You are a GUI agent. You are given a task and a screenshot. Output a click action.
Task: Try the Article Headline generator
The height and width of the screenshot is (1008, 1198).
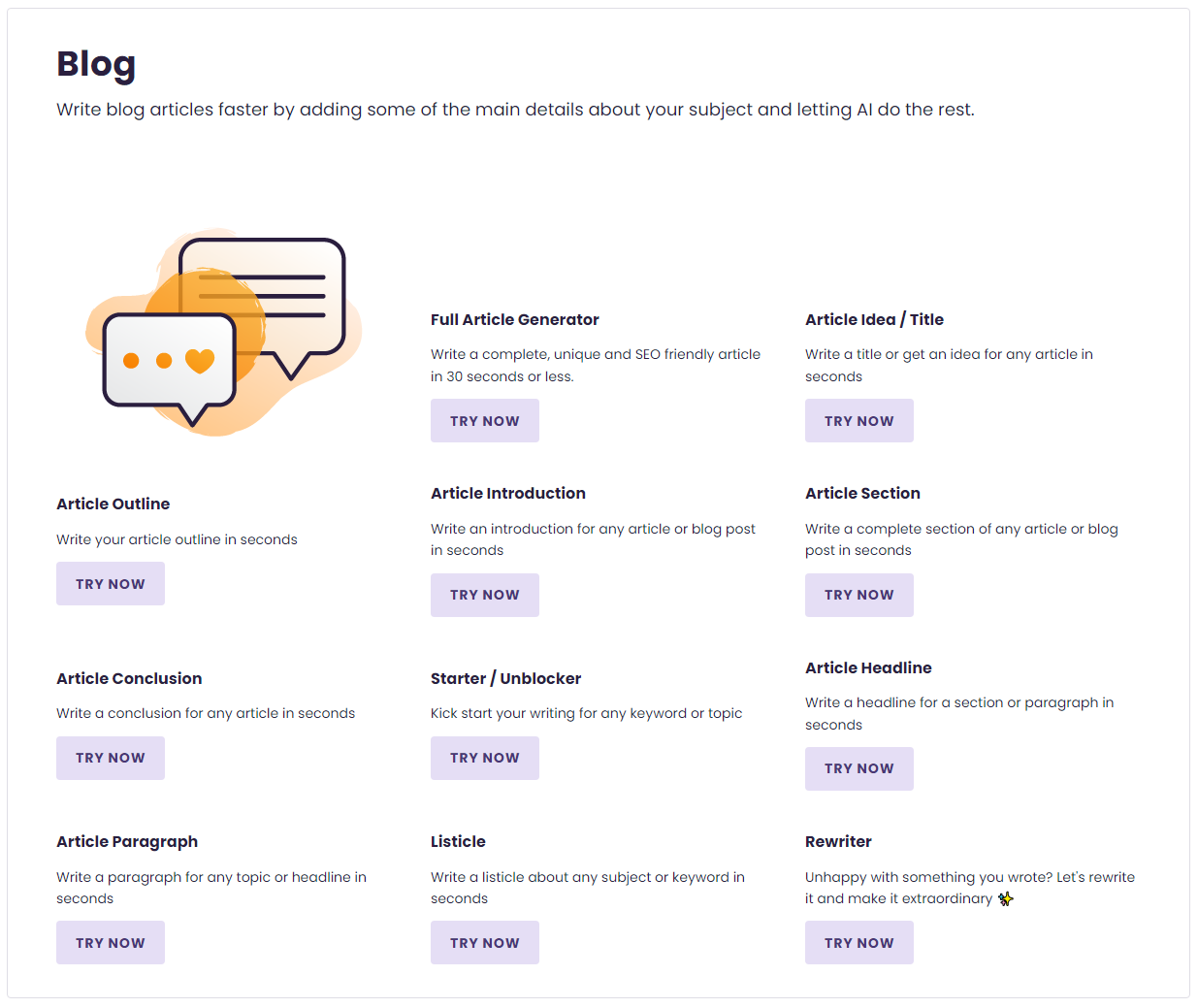tap(858, 768)
